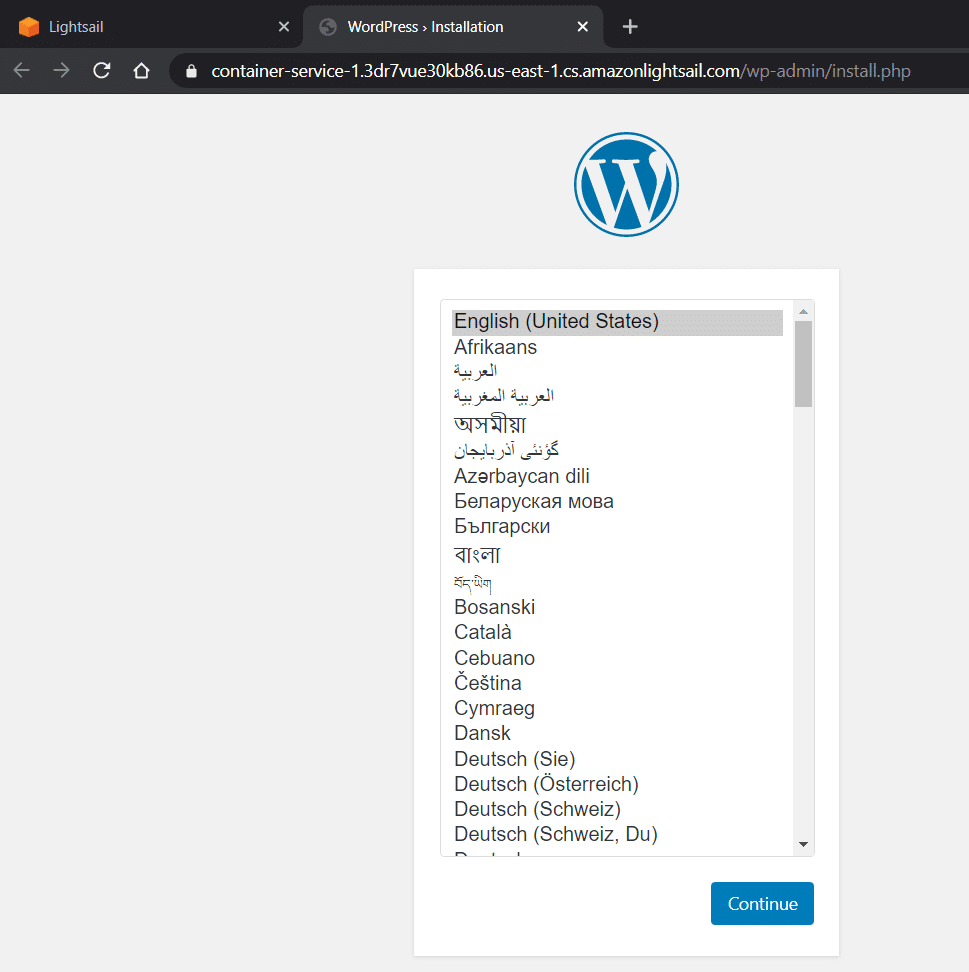The image size is (969, 972).
Task: Select Deutsch (Schweiz, Du) language
Action: tap(617, 834)
